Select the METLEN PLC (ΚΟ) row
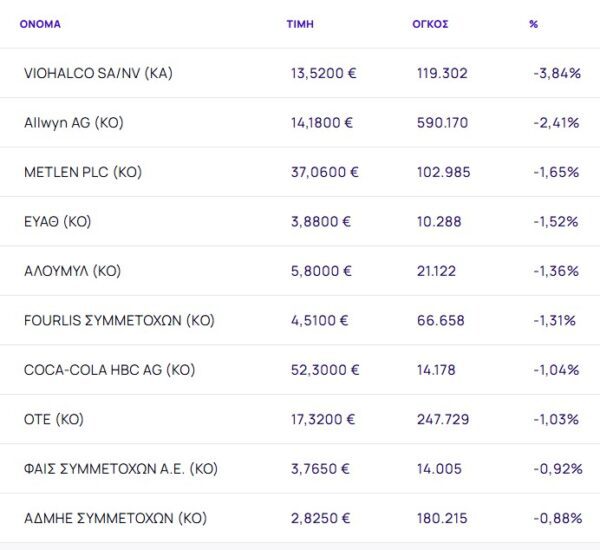The image size is (600, 550). pyautogui.click(x=82, y=172)
